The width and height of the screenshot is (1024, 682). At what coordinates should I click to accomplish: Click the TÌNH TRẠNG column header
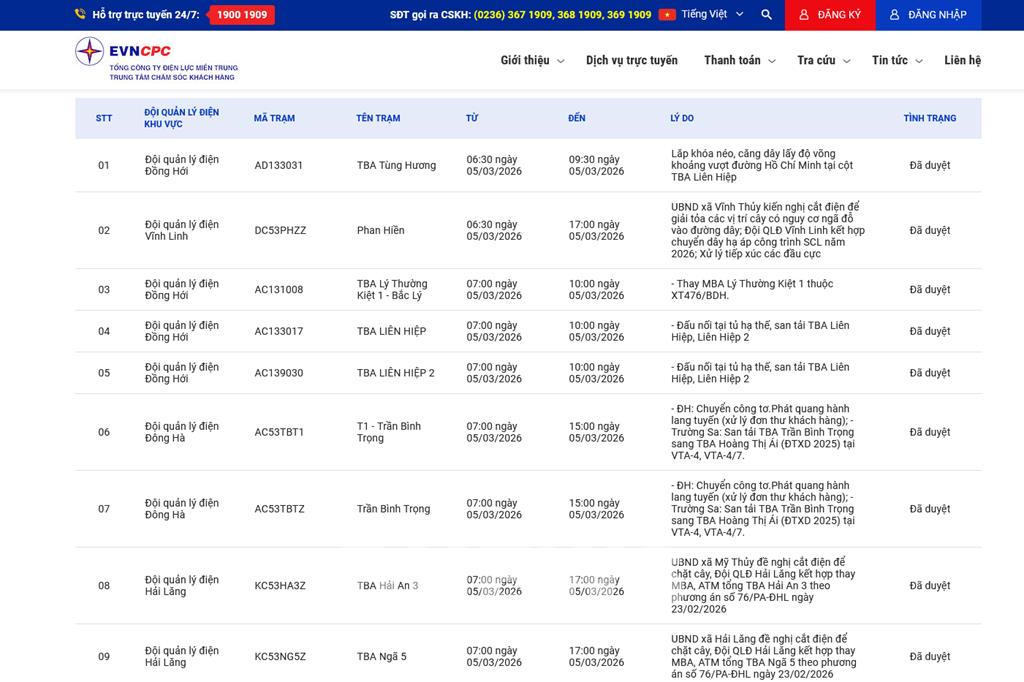pyautogui.click(x=929, y=118)
